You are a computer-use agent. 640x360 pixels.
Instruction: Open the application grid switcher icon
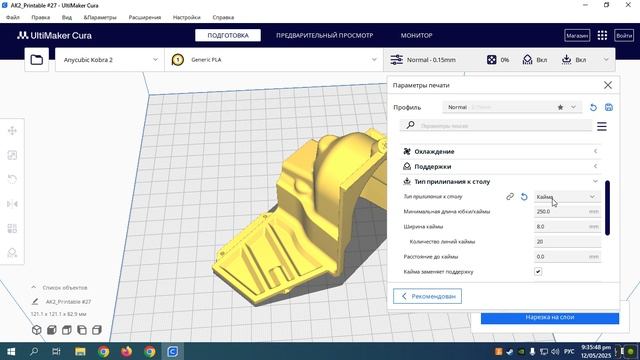602,36
